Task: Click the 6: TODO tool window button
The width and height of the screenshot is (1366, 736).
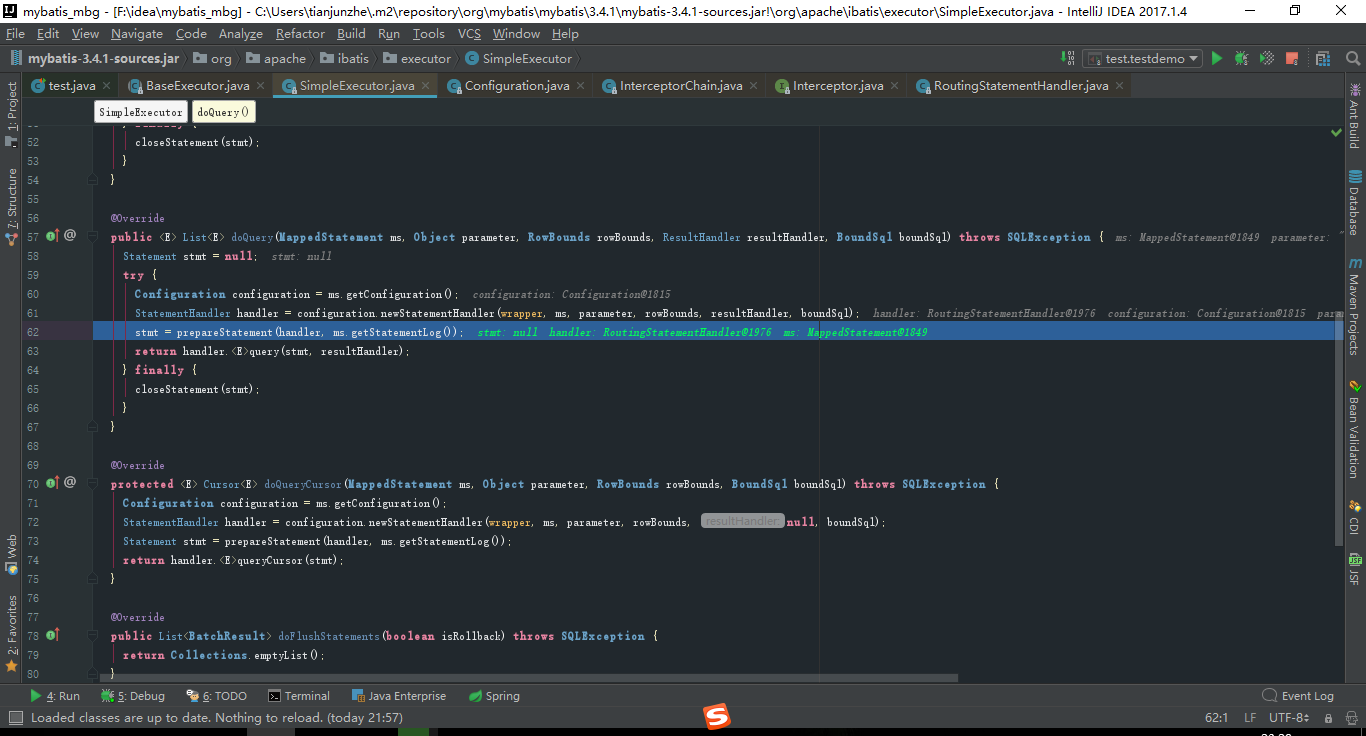Action: click(x=222, y=695)
